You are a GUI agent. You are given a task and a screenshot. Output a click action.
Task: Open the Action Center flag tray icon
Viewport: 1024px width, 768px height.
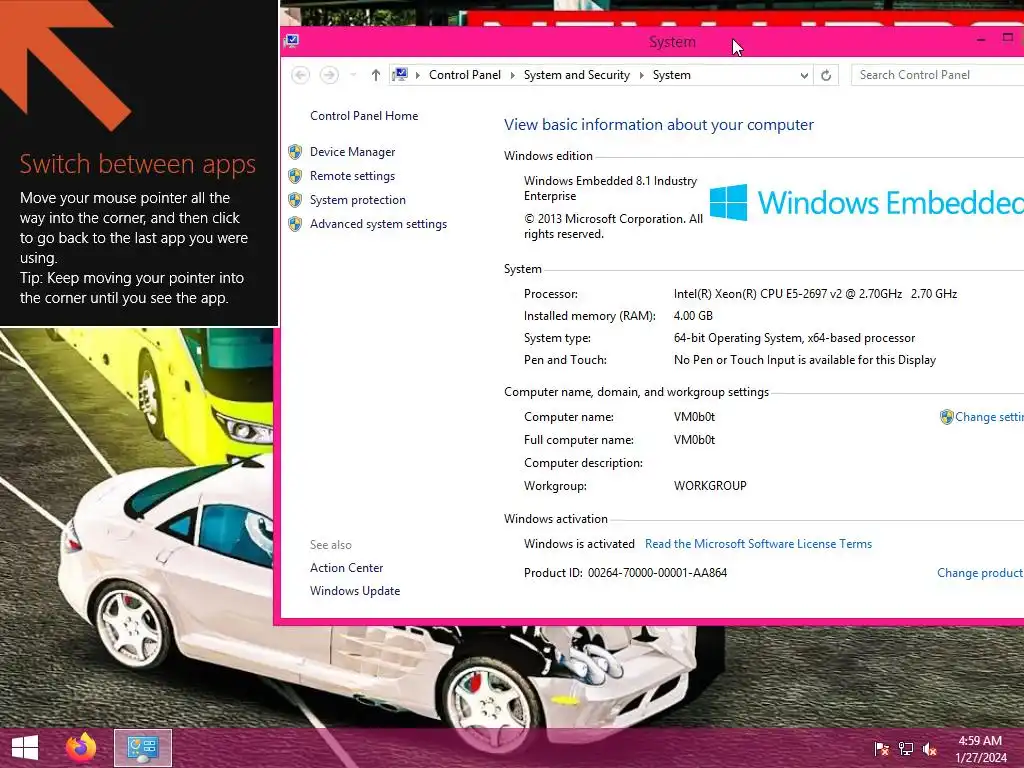click(x=881, y=749)
